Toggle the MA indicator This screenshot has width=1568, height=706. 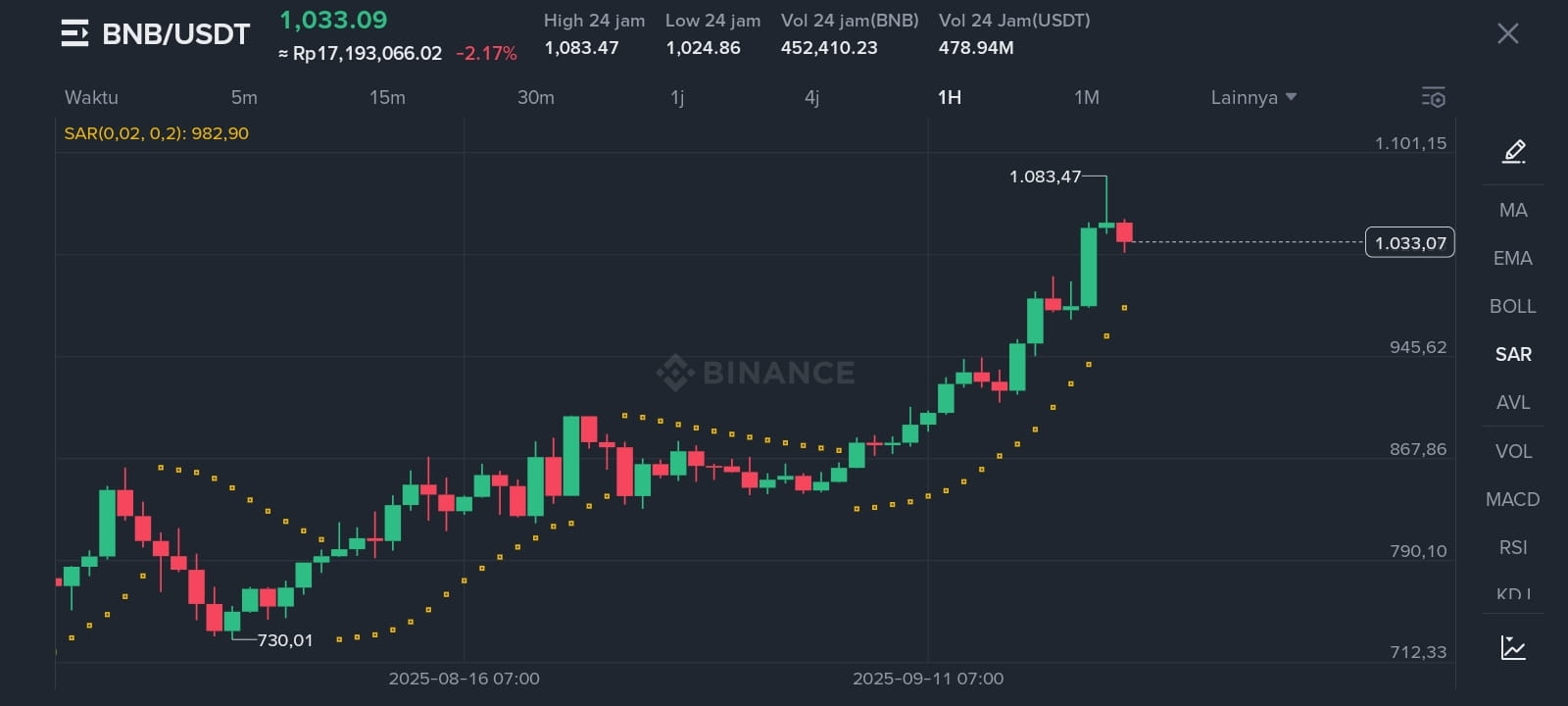tap(1513, 210)
